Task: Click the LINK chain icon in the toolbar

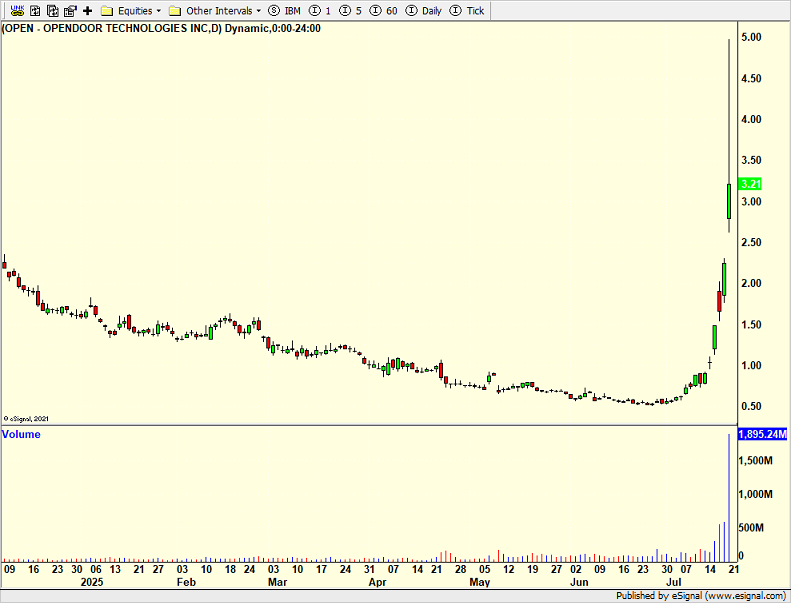Action: point(17,10)
